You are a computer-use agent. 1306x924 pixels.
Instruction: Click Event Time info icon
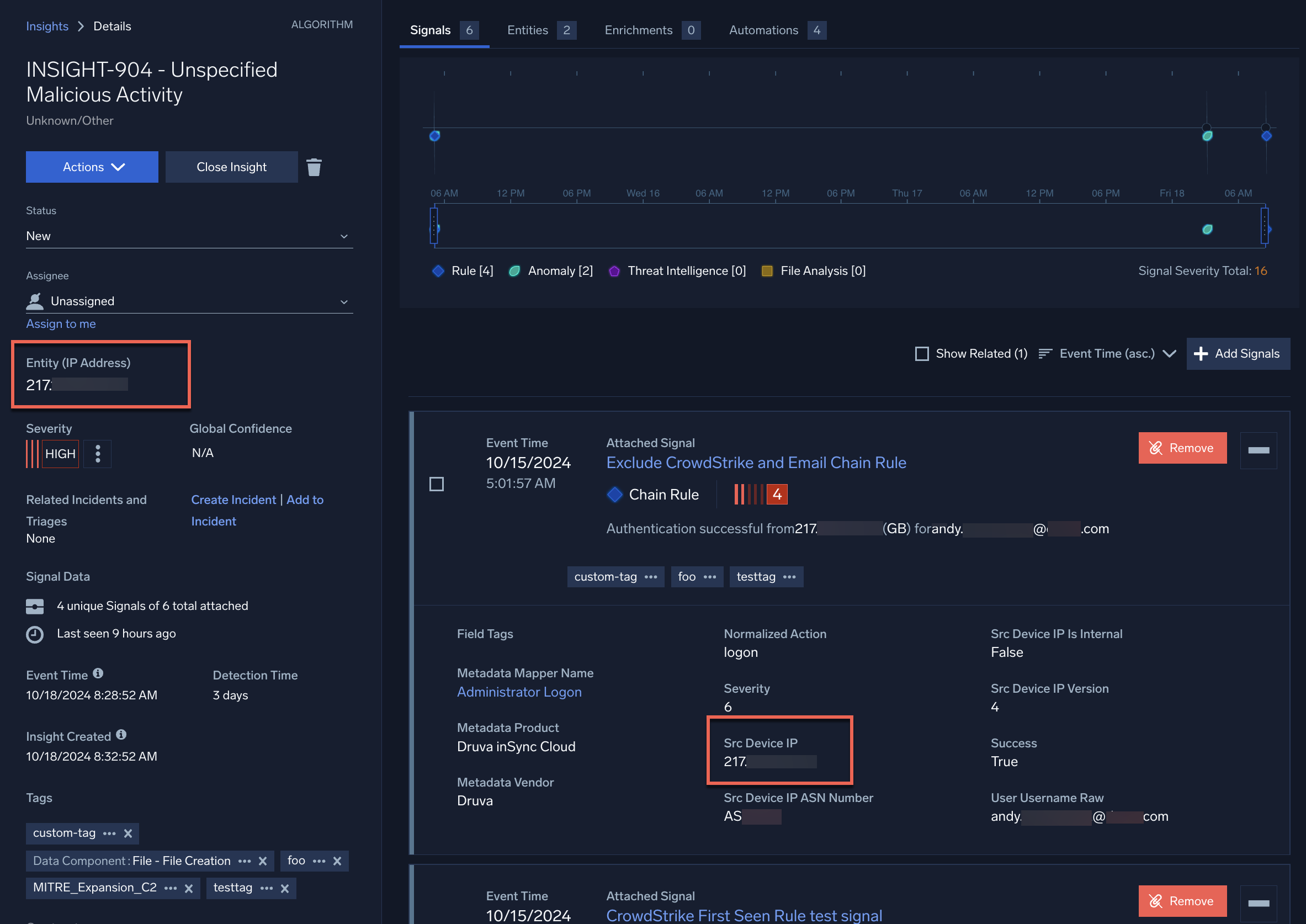point(98,673)
